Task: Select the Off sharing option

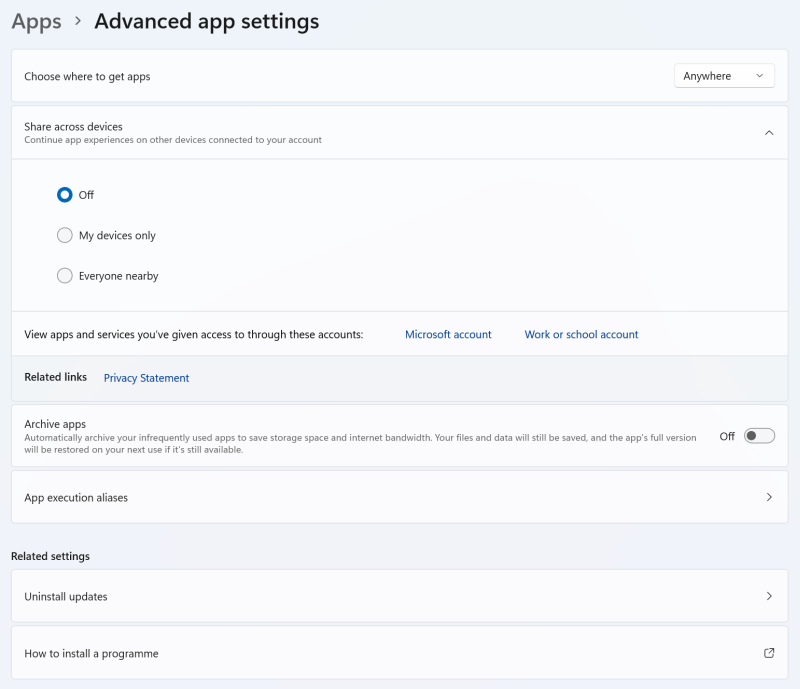Action: coord(64,194)
